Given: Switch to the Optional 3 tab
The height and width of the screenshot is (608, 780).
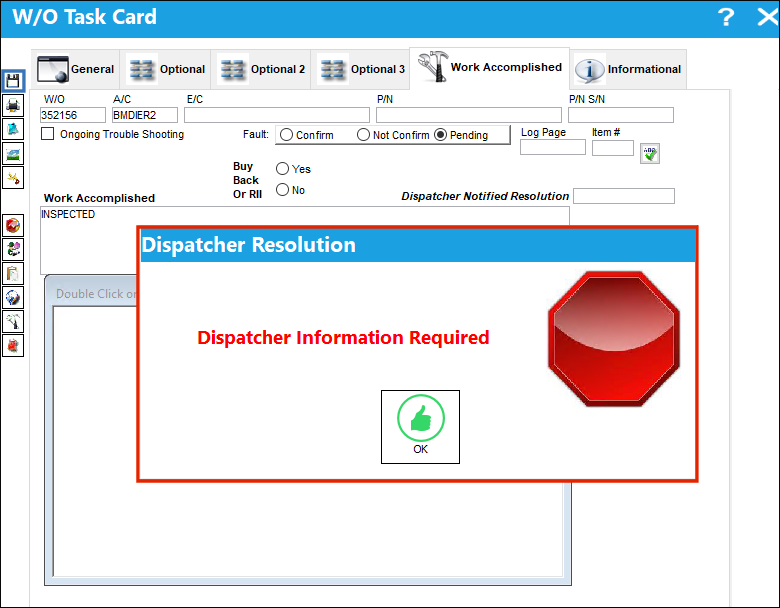Looking at the screenshot, I should (x=361, y=69).
